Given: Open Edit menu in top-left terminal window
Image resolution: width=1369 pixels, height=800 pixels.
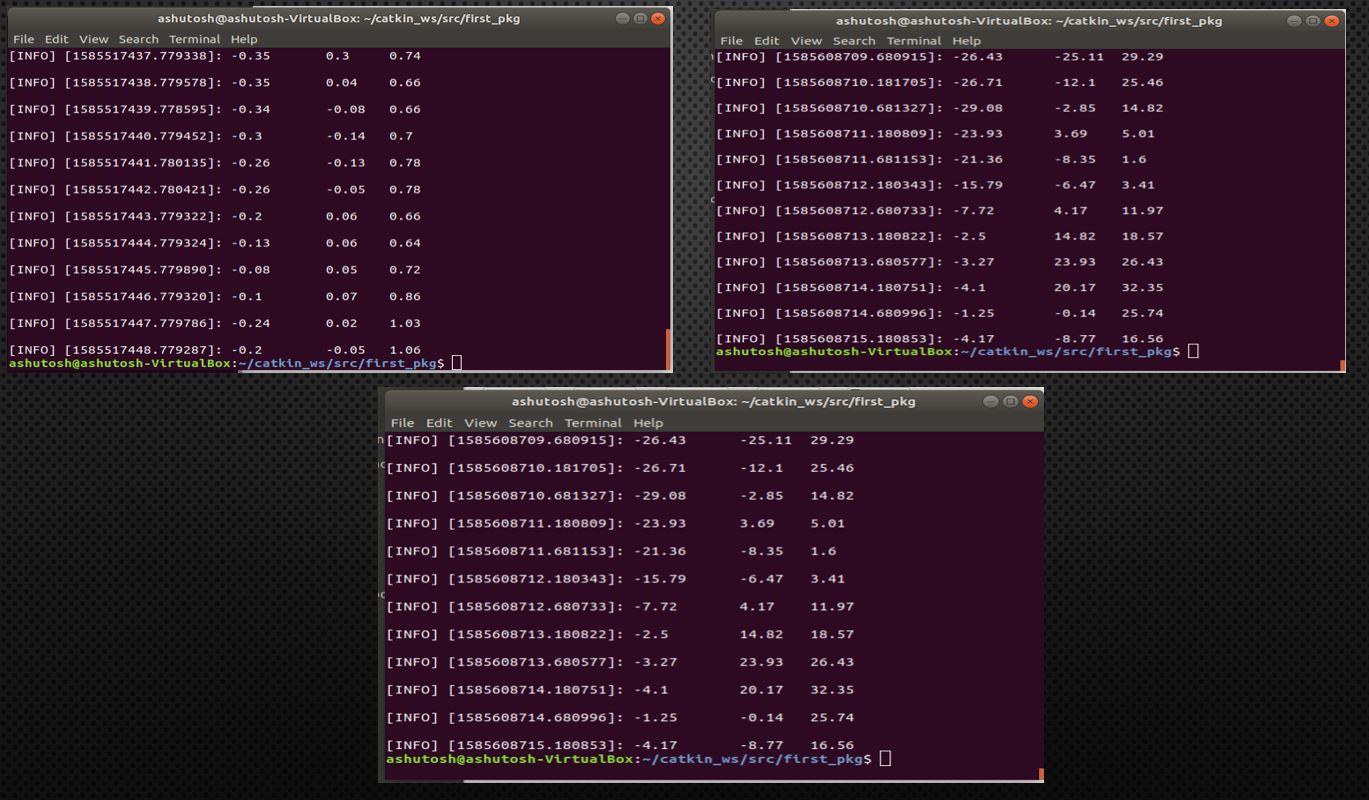Looking at the screenshot, I should point(56,39).
